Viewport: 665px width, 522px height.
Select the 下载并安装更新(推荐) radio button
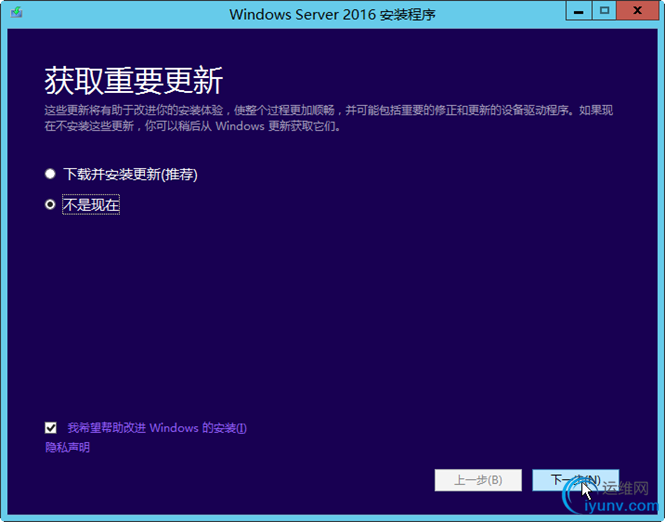pos(50,174)
